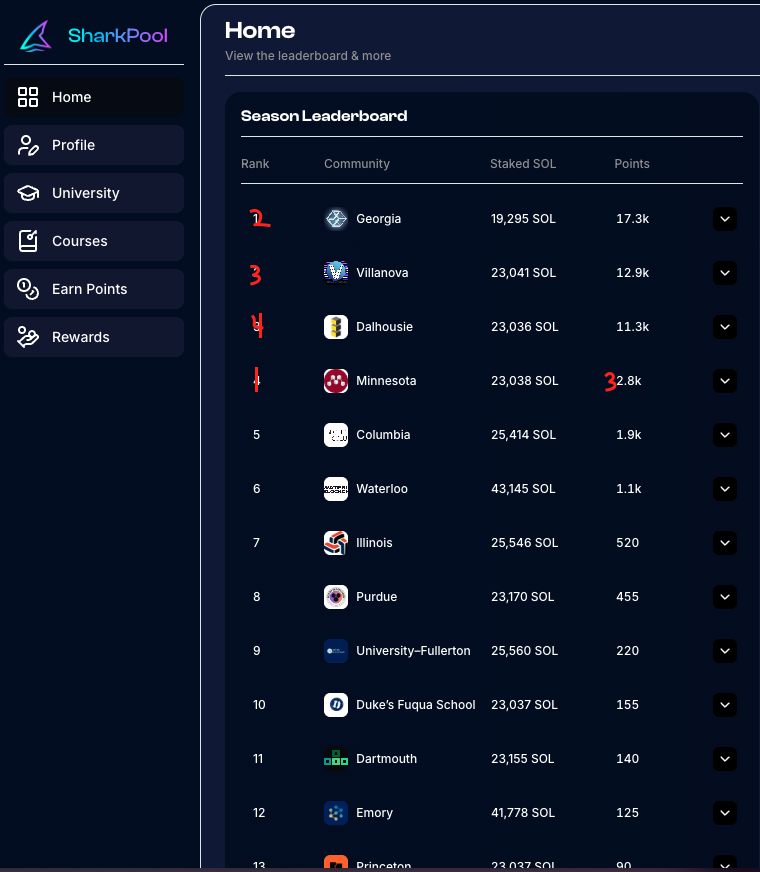Click the 41,778 SOL staked value
Image resolution: width=760 pixels, height=872 pixels.
click(523, 812)
